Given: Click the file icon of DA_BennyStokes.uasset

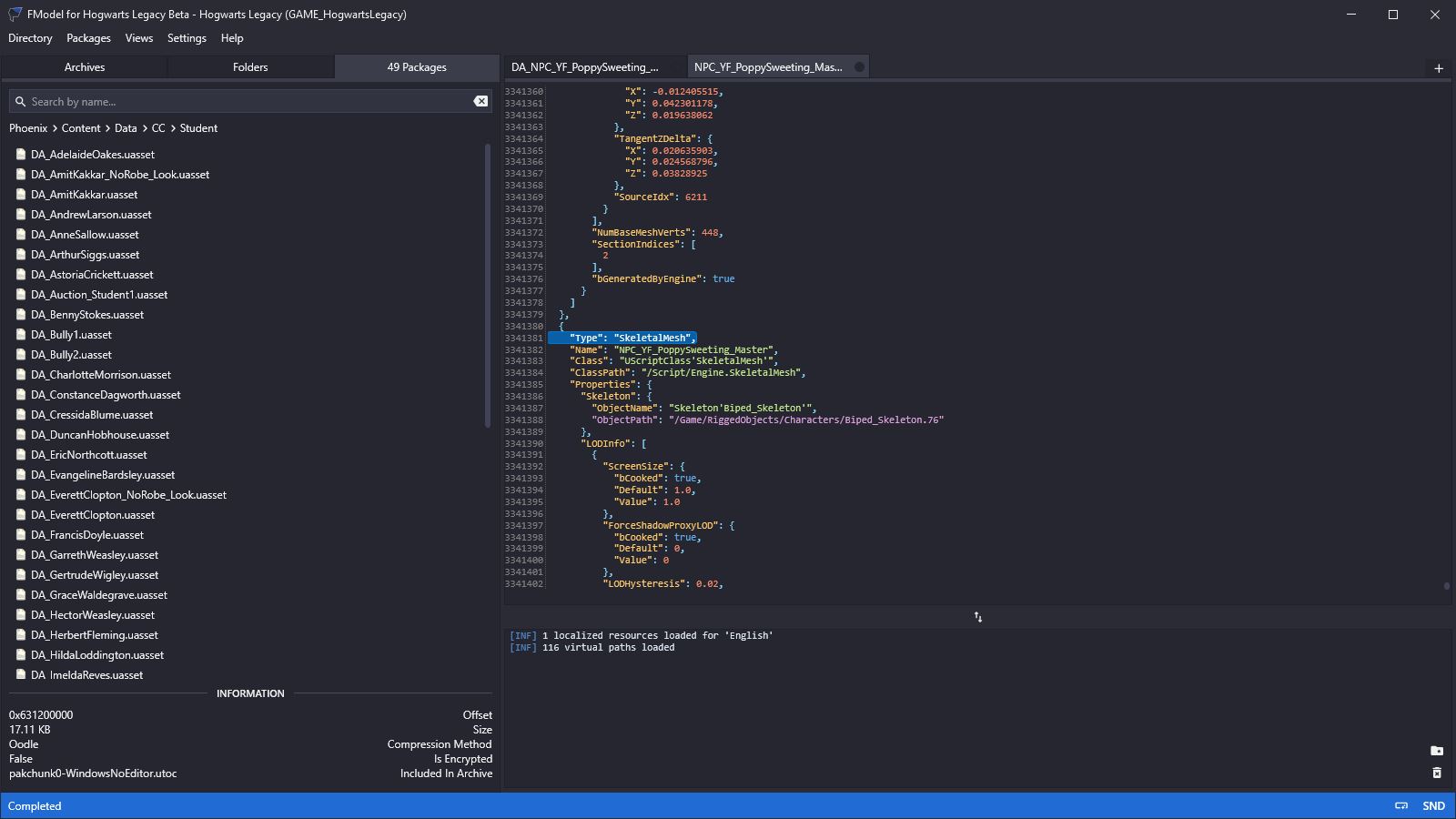Looking at the screenshot, I should [21, 315].
